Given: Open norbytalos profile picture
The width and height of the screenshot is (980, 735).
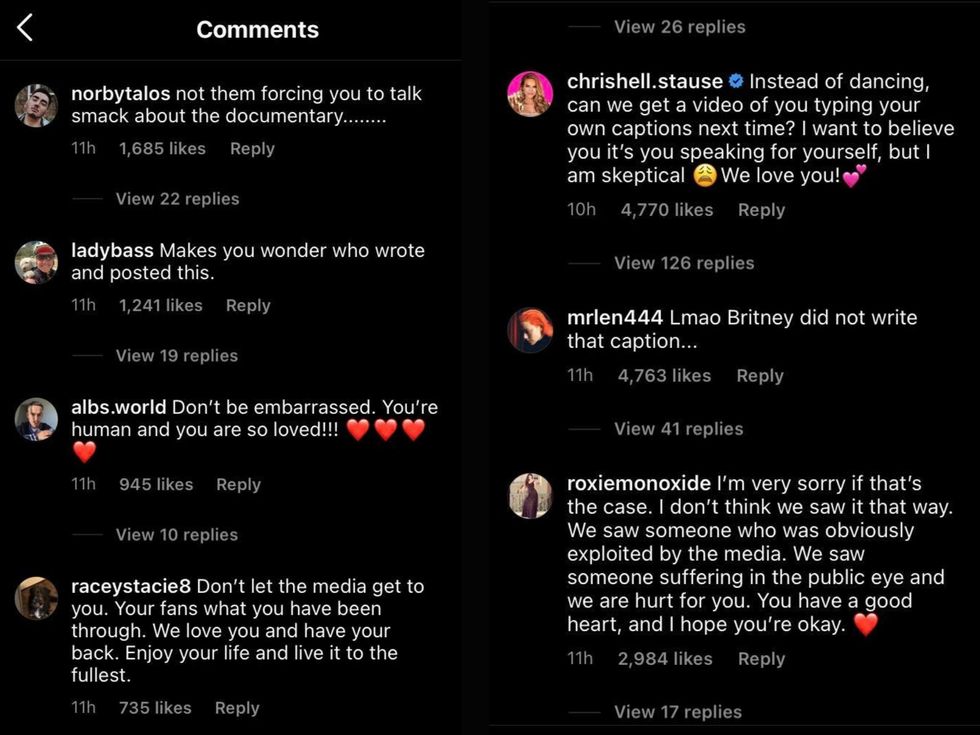Looking at the screenshot, I should click(x=37, y=105).
